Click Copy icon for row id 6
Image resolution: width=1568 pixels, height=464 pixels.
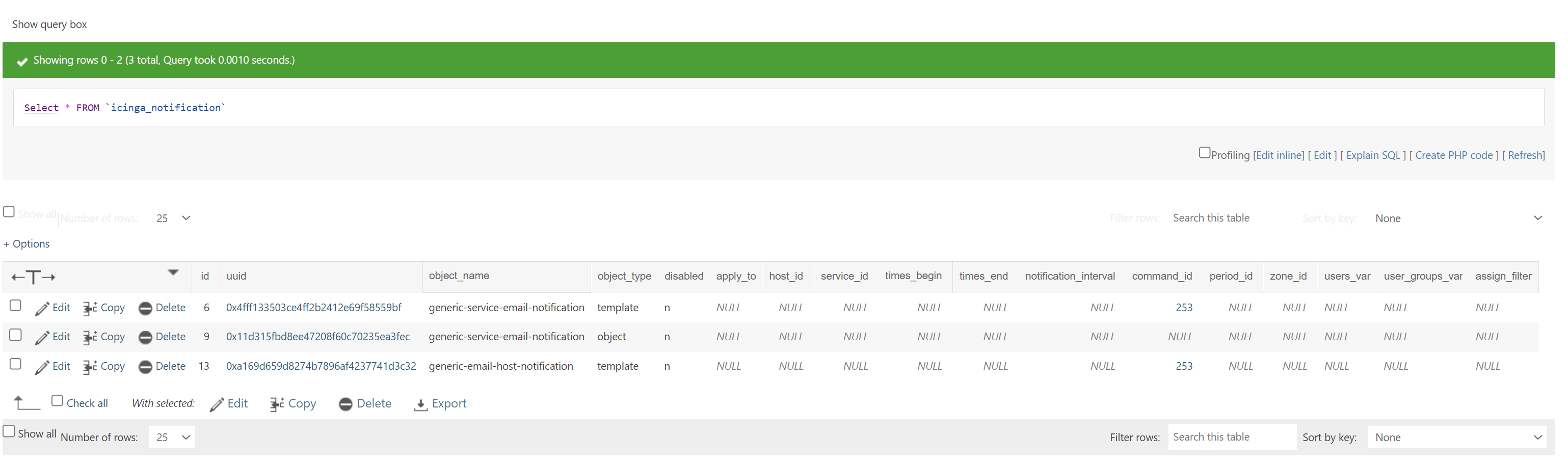90,309
